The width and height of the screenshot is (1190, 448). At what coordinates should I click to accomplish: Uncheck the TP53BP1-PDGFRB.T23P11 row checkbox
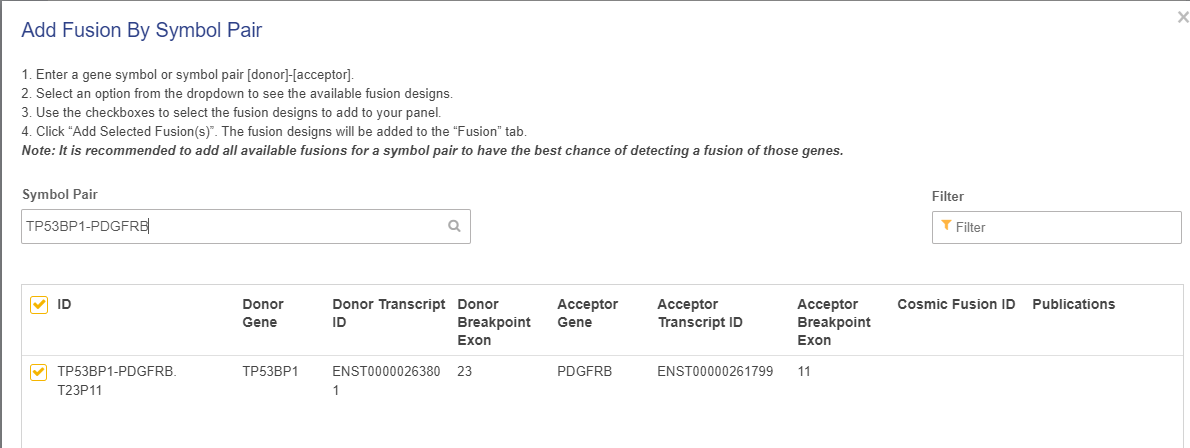point(39,372)
